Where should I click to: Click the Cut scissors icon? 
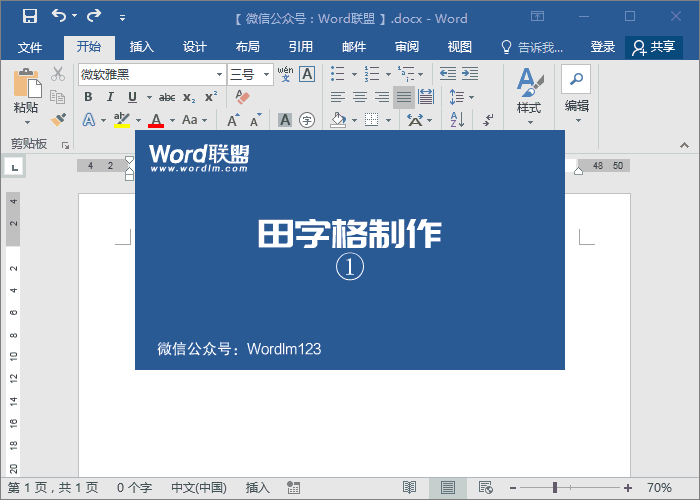(58, 74)
